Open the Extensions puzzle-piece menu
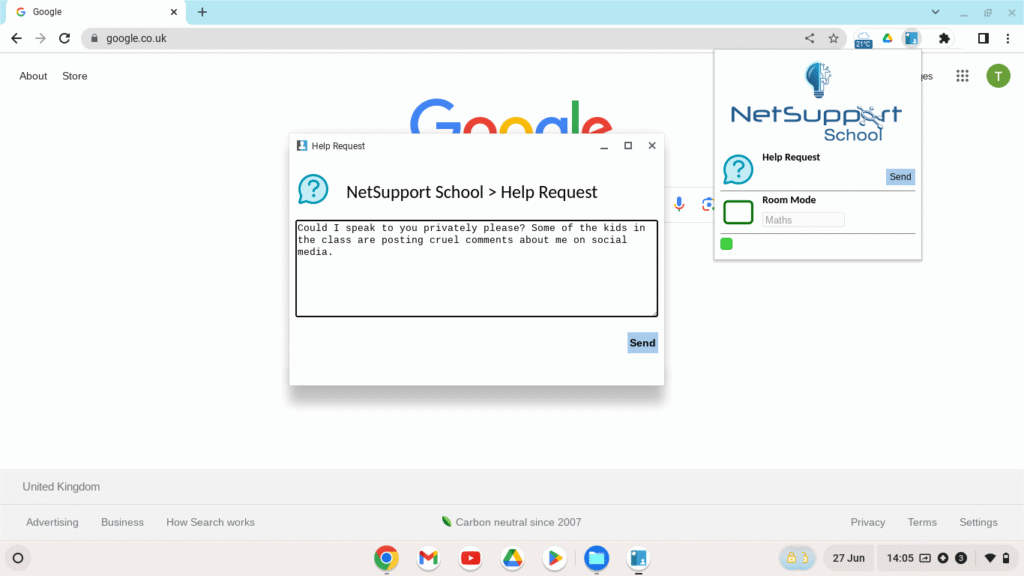Viewport: 1024px width, 576px height. click(x=944, y=39)
